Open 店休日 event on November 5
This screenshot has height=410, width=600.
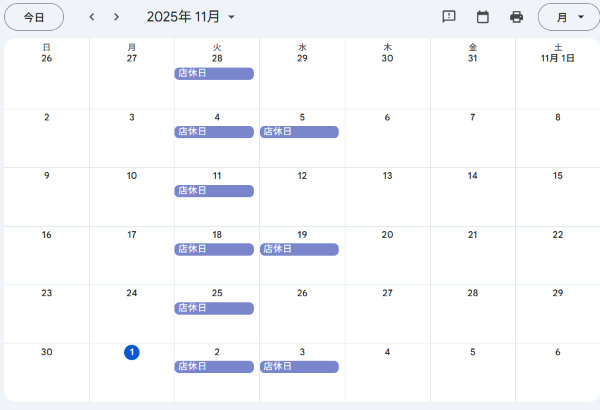pos(299,132)
